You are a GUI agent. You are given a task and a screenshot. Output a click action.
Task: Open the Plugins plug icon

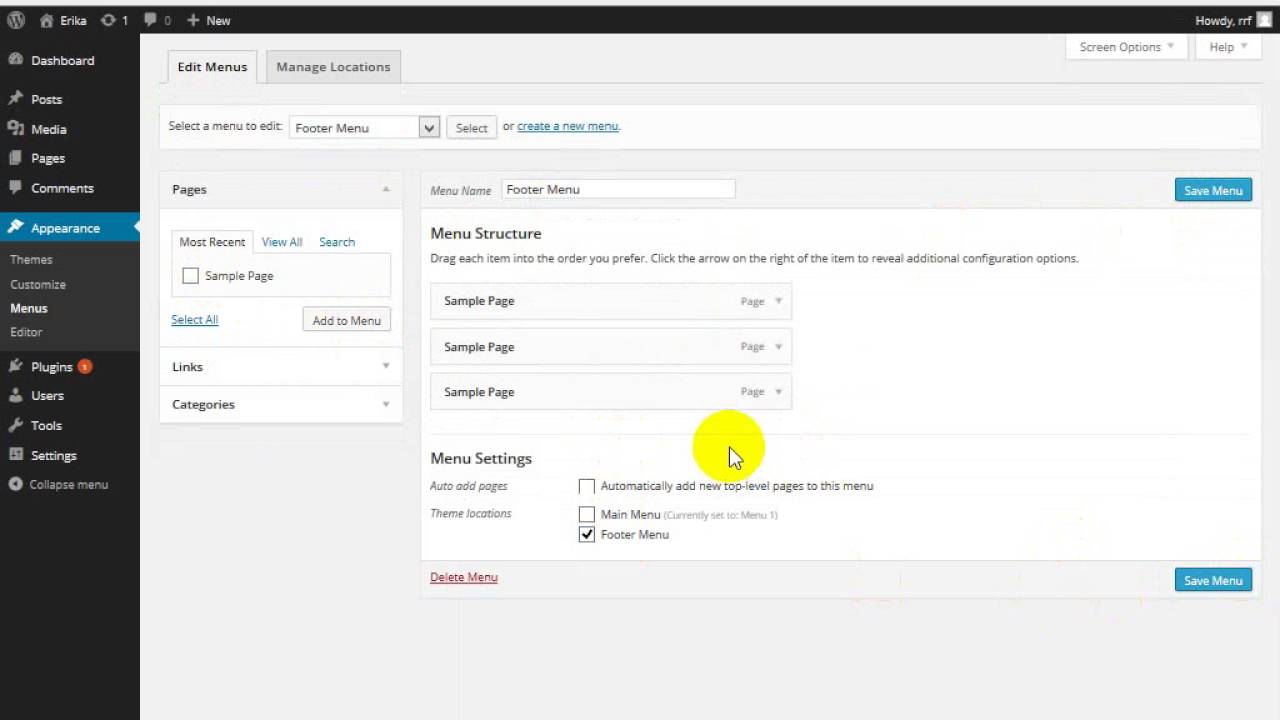tap(16, 367)
